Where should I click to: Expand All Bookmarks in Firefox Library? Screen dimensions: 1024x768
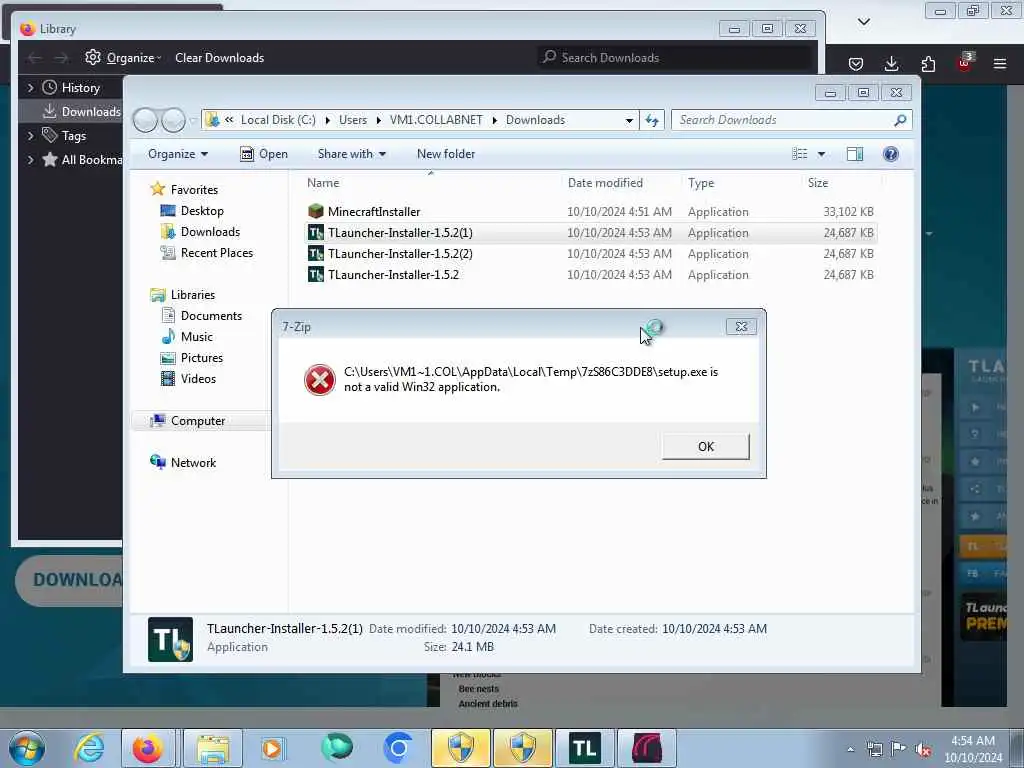[x=30, y=159]
